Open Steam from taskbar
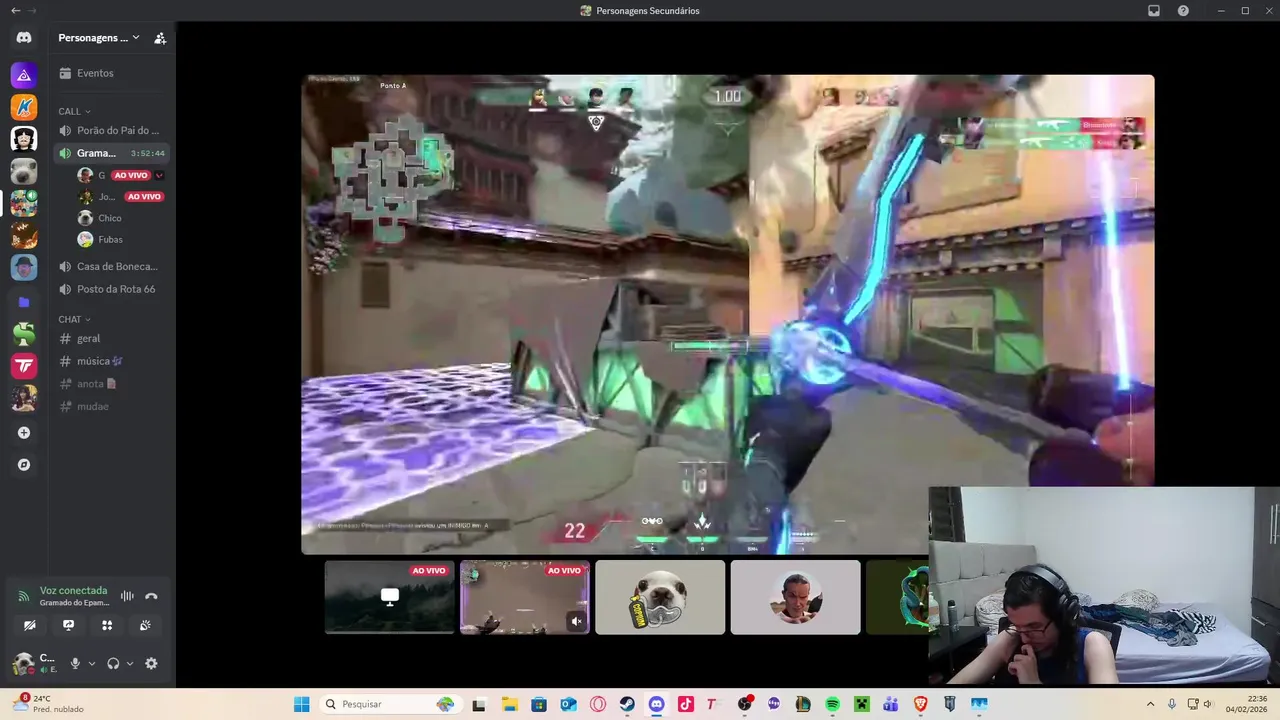1280x720 pixels. 627,704
